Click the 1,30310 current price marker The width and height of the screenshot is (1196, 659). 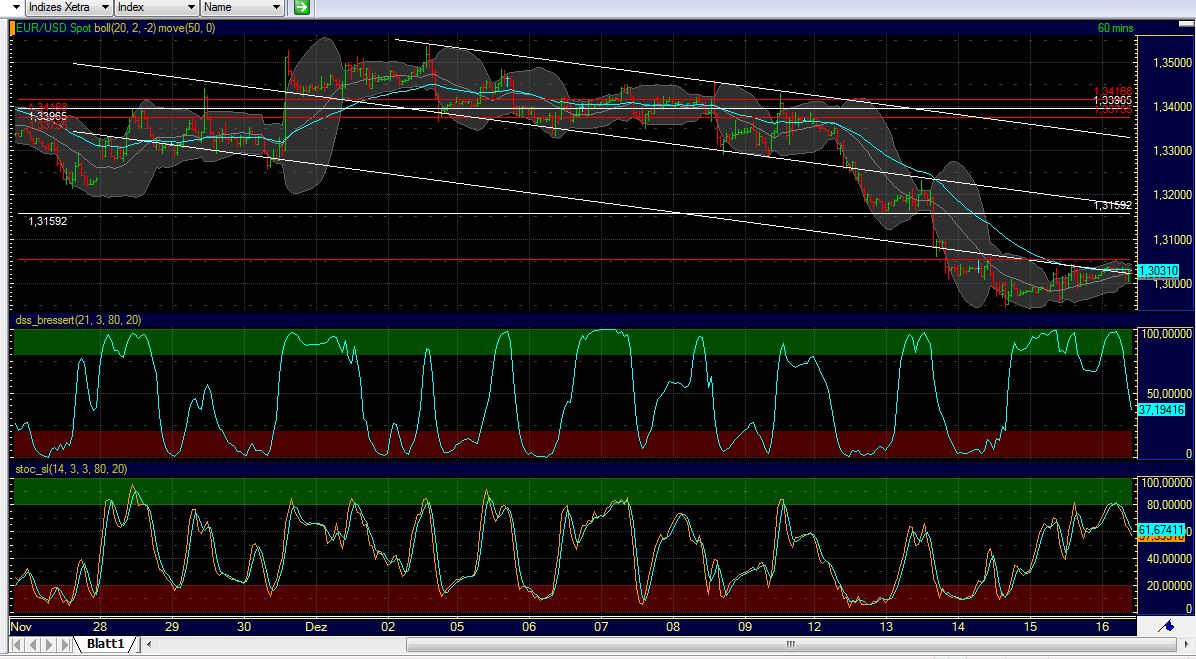(1161, 270)
